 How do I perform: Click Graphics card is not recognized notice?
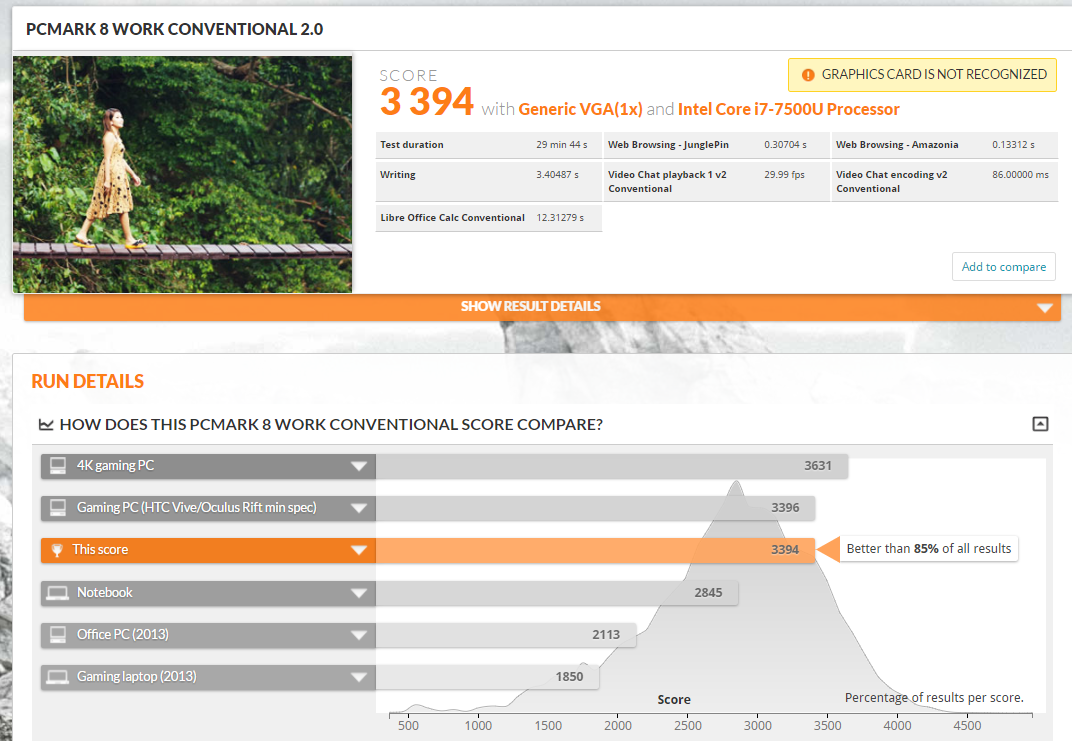tap(922, 75)
